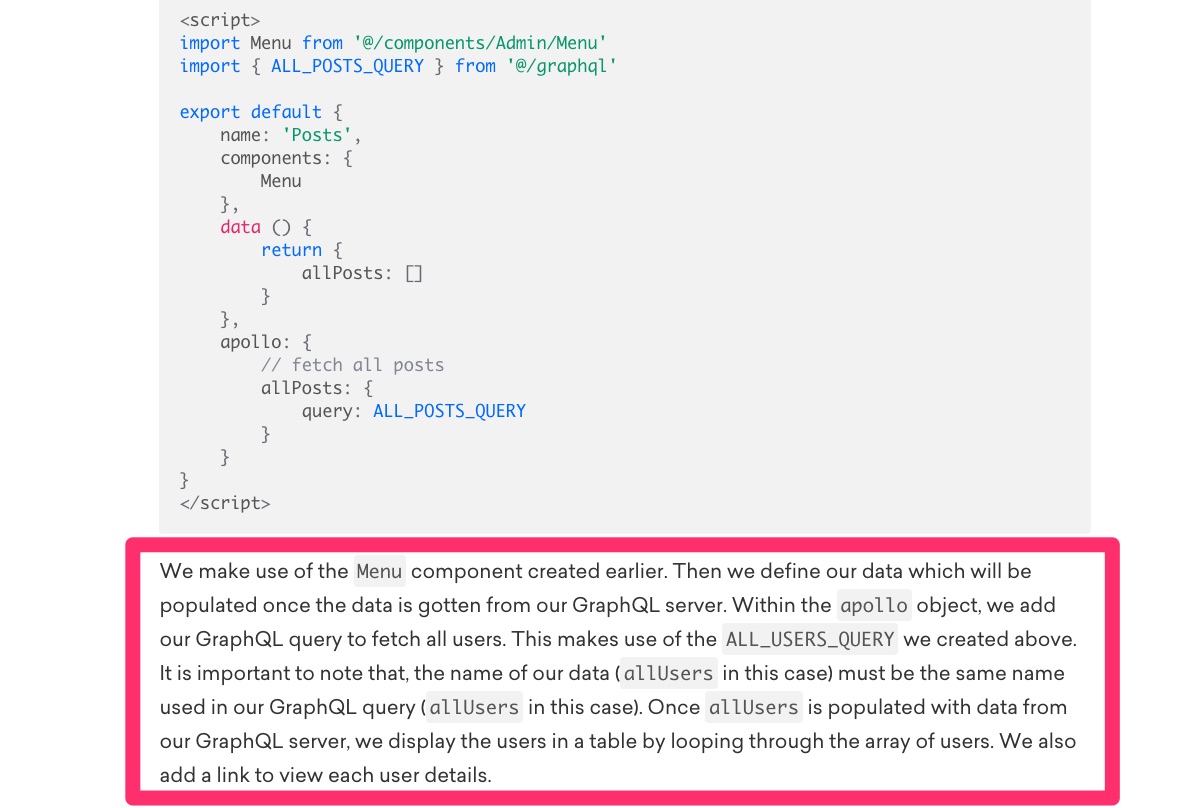Click the inline code word 'apollo' in paragraph
This screenshot has height=808, width=1203.
(874, 605)
